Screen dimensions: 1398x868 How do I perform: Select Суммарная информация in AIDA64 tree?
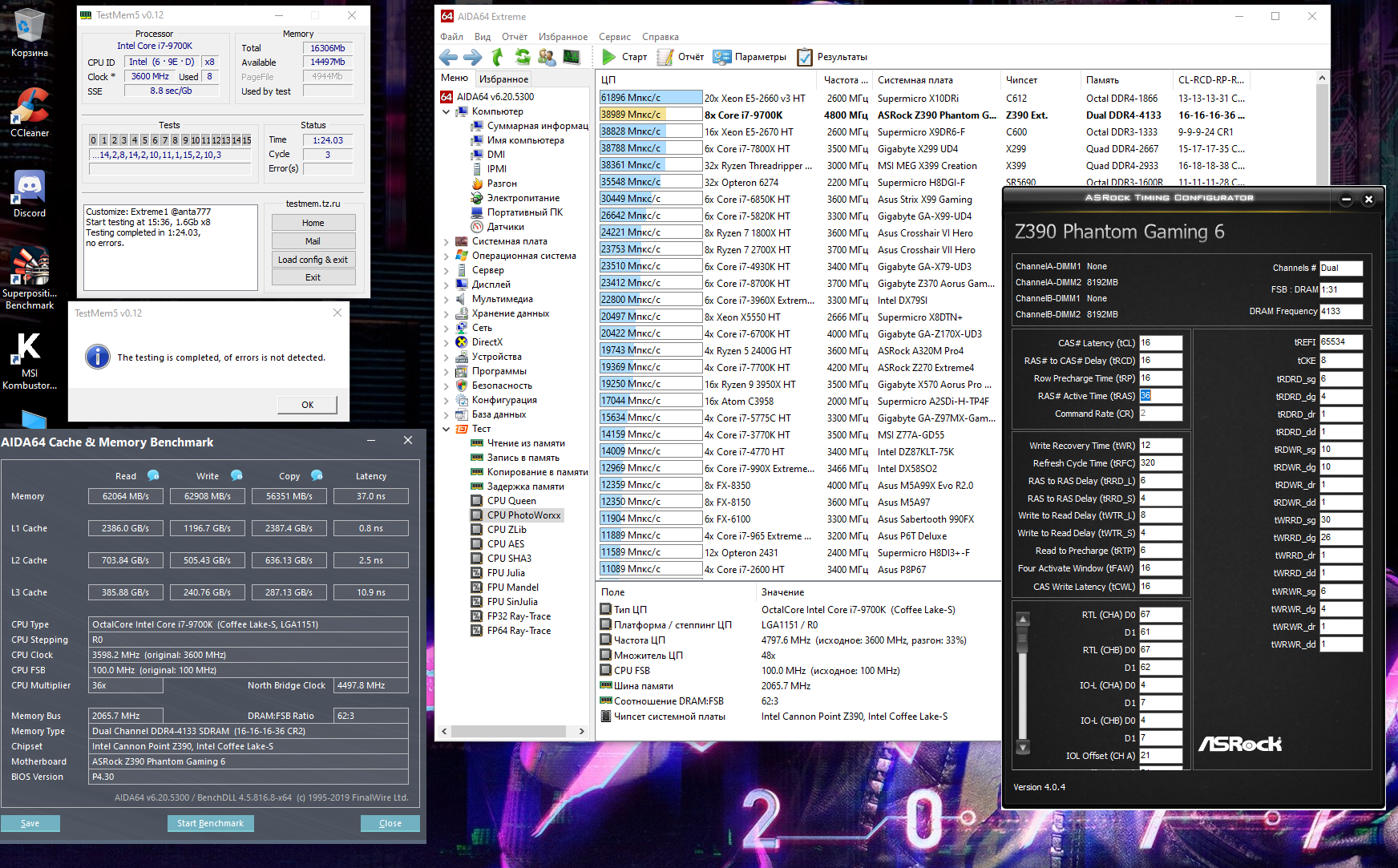point(529,126)
